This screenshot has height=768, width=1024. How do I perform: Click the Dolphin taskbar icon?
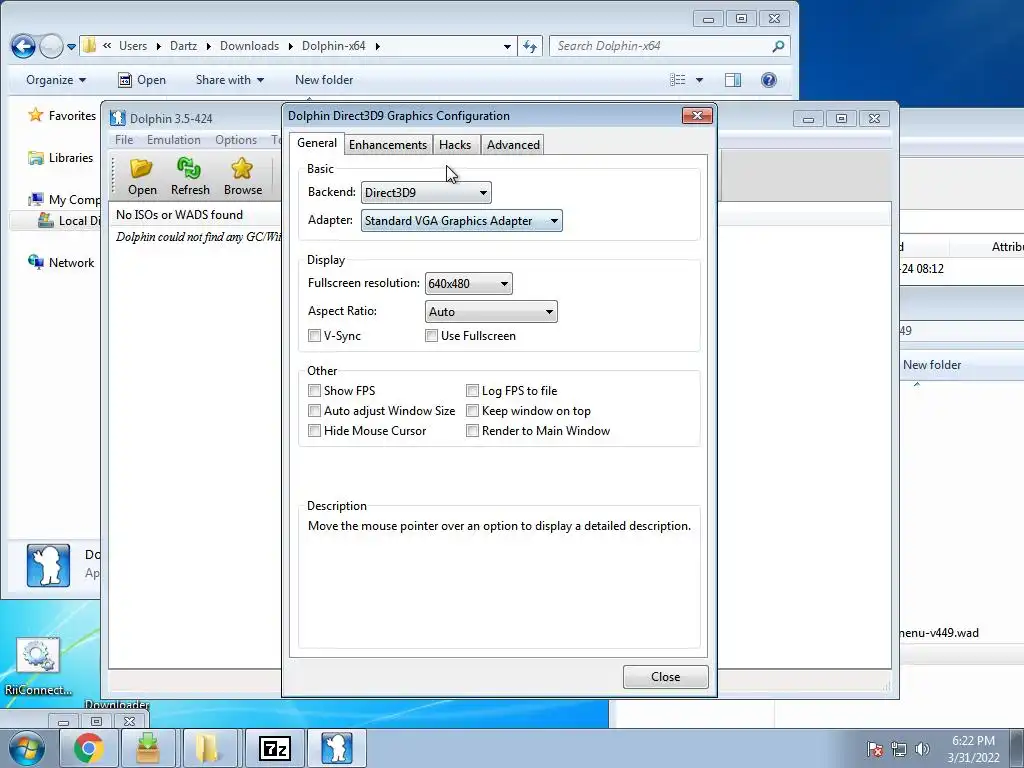tap(336, 748)
